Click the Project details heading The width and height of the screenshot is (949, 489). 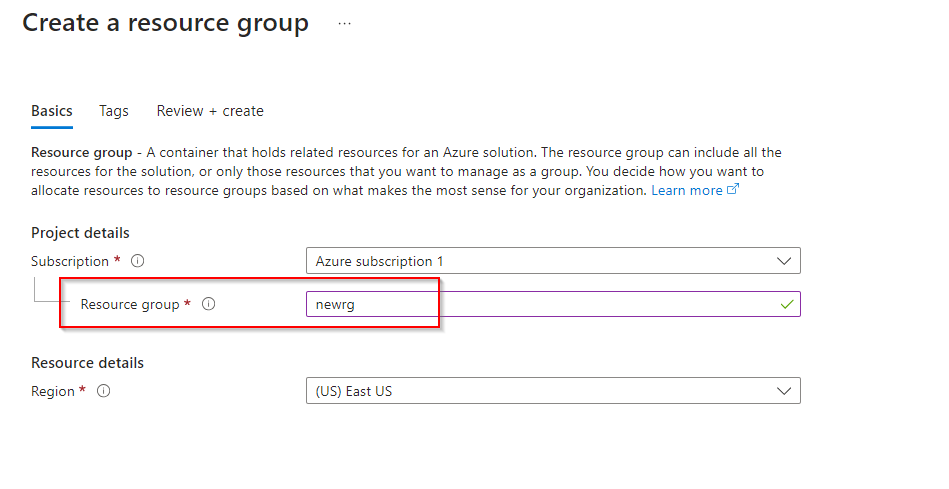click(x=81, y=233)
